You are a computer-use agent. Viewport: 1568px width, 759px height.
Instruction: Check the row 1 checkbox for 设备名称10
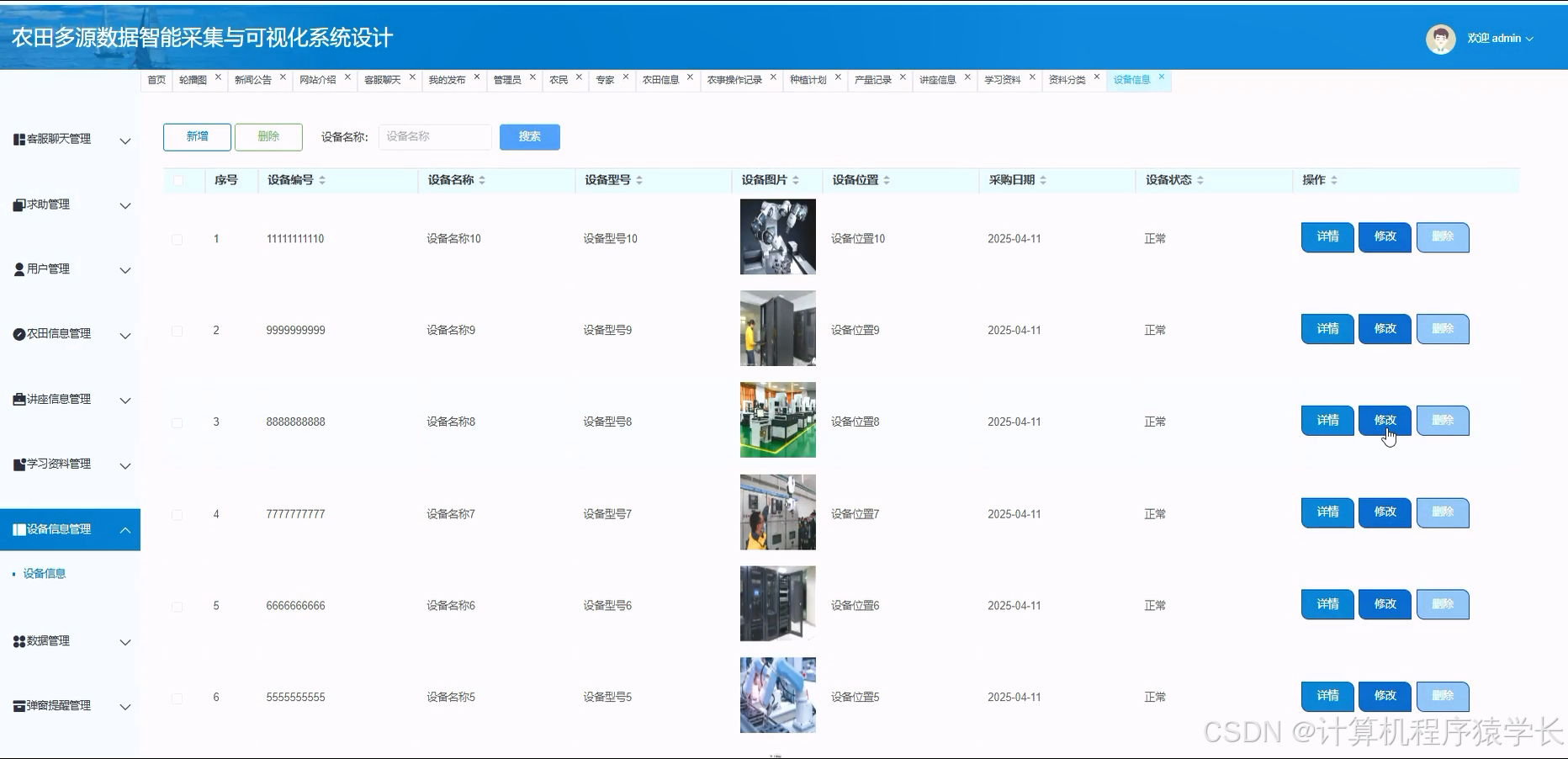(177, 240)
